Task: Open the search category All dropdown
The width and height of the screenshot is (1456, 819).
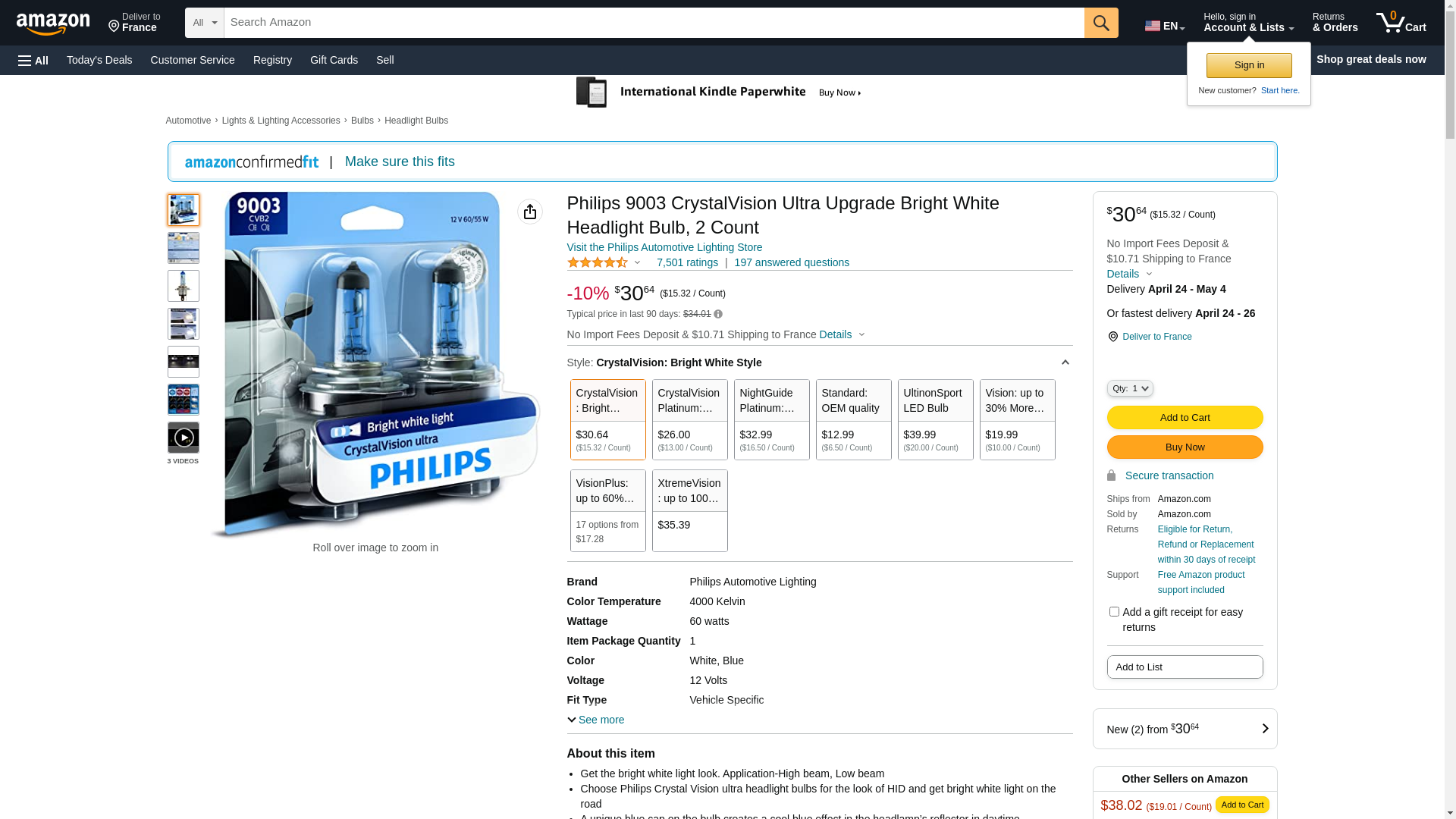Action: [x=204, y=23]
